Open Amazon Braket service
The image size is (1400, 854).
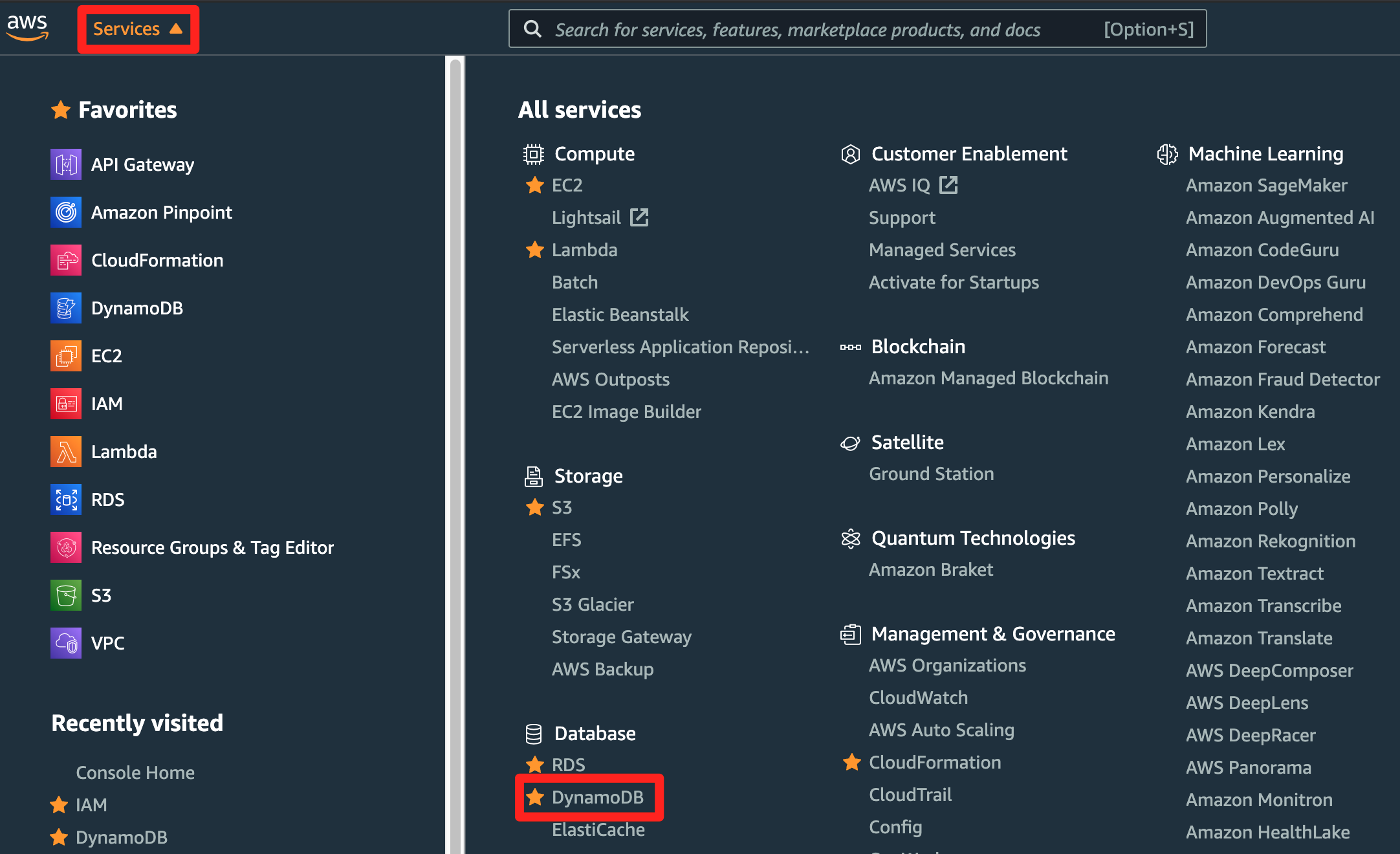coord(930,569)
